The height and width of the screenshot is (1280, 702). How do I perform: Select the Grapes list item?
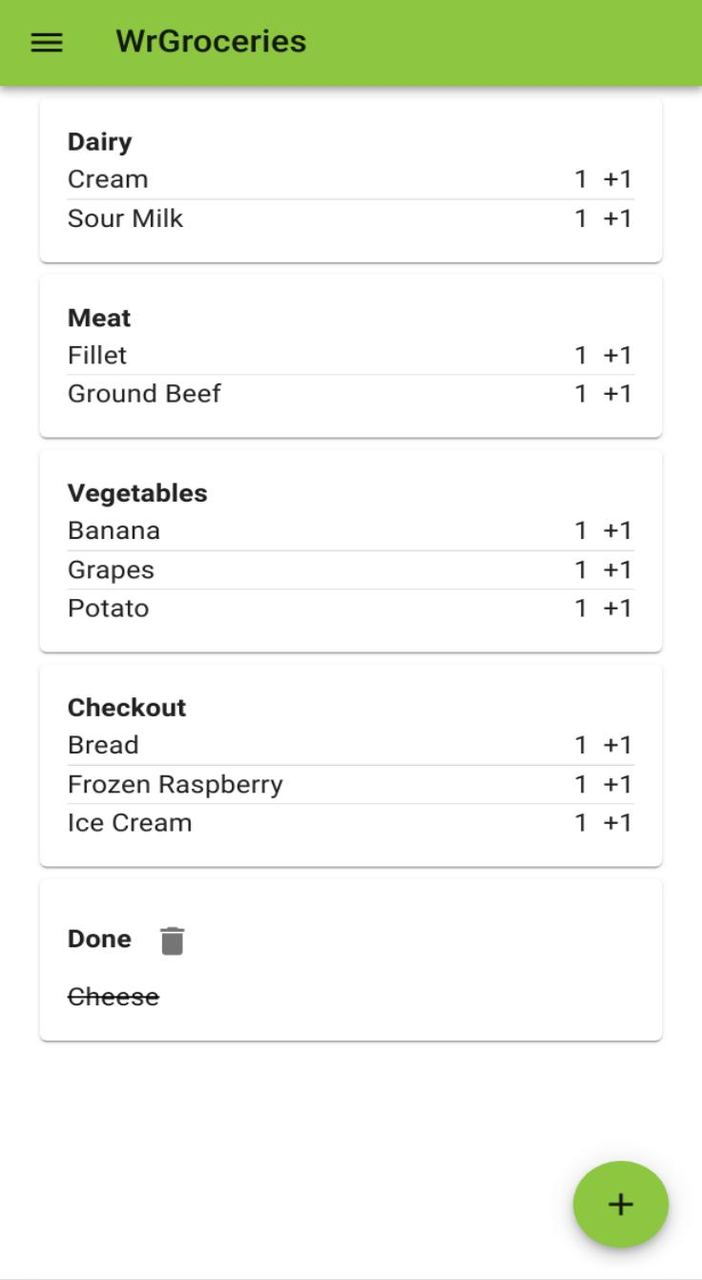click(x=110, y=569)
